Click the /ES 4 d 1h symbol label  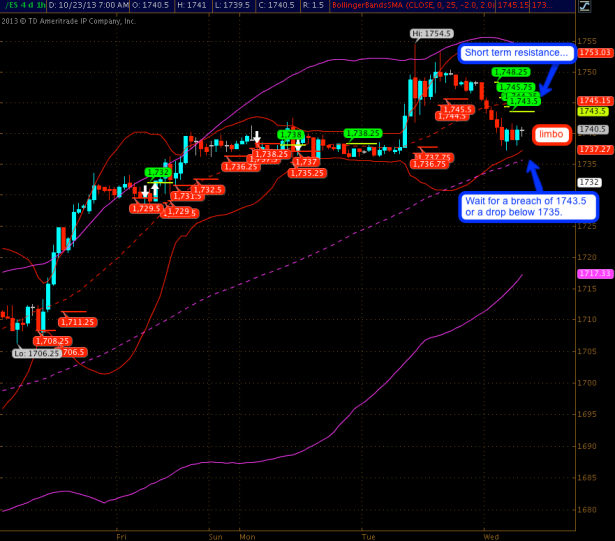24,6
